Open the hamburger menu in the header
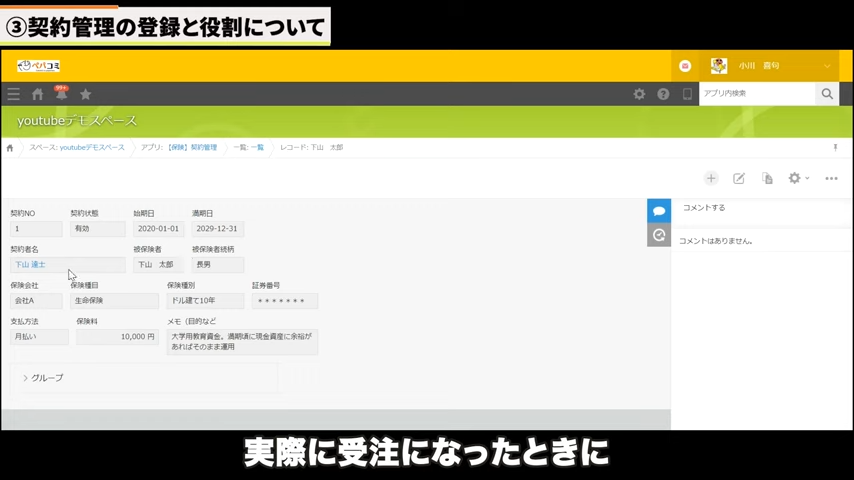The width and height of the screenshot is (854, 480). coord(14,94)
